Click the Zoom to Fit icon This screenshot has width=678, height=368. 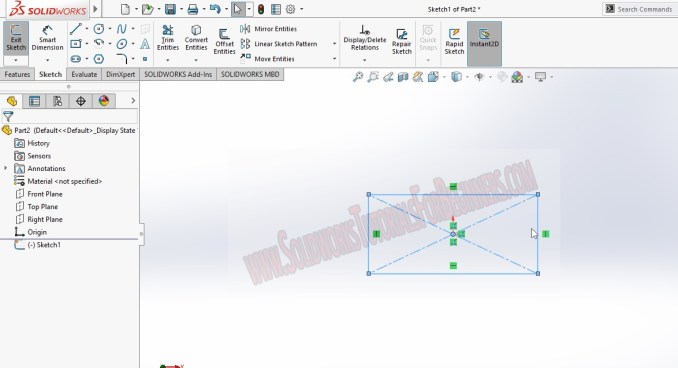tap(358, 77)
